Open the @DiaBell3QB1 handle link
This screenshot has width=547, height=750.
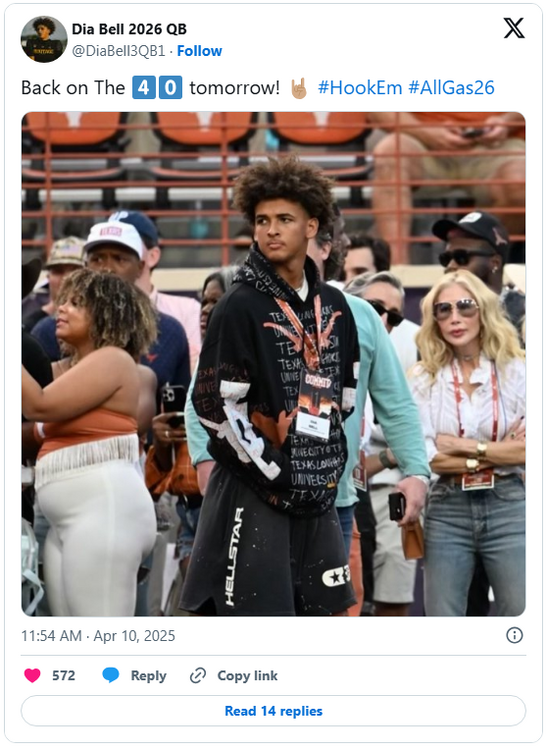(118, 51)
